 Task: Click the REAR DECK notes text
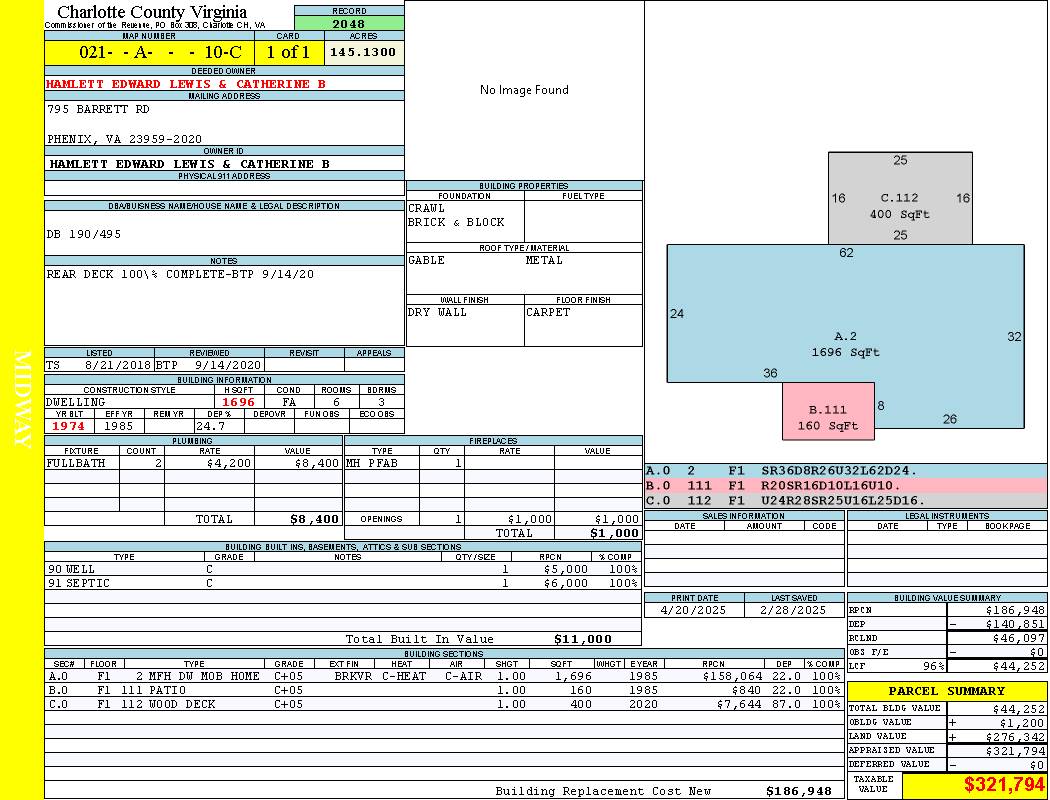pos(179,274)
